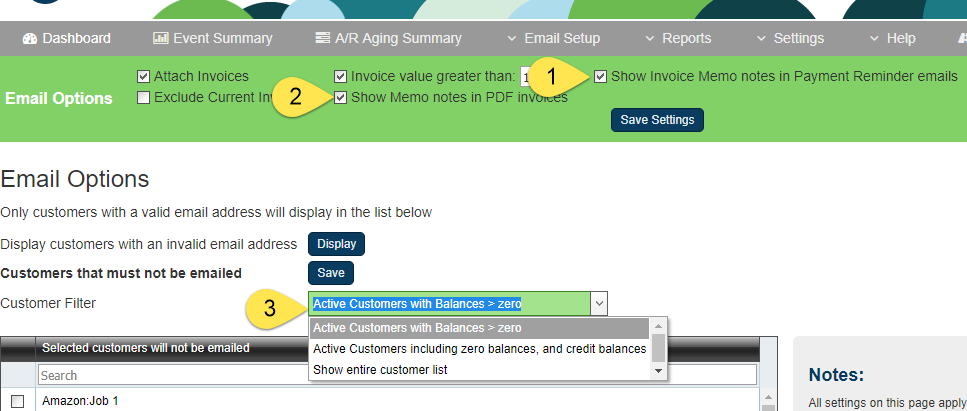Click the chevron icon beside Settings
The height and width of the screenshot is (411, 967).
760,39
